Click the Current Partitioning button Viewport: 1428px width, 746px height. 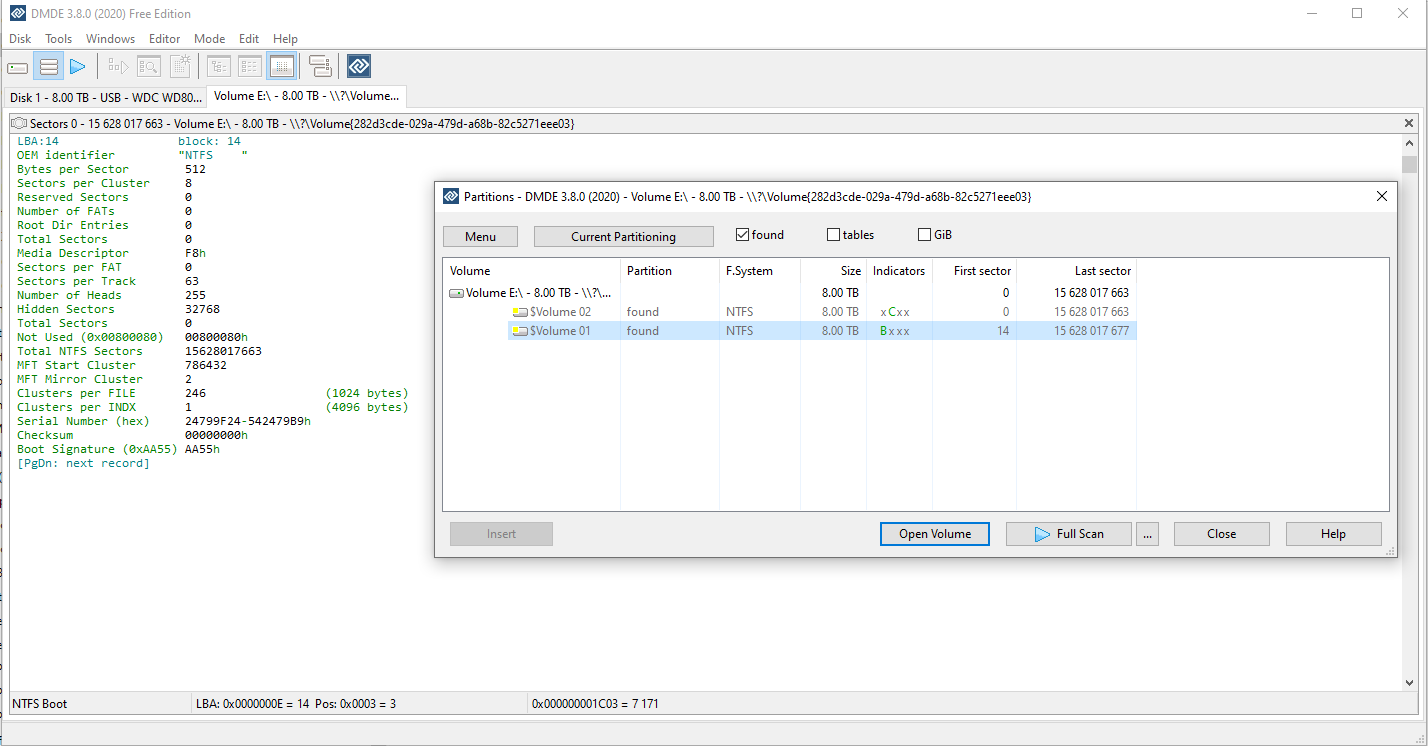[x=623, y=237]
